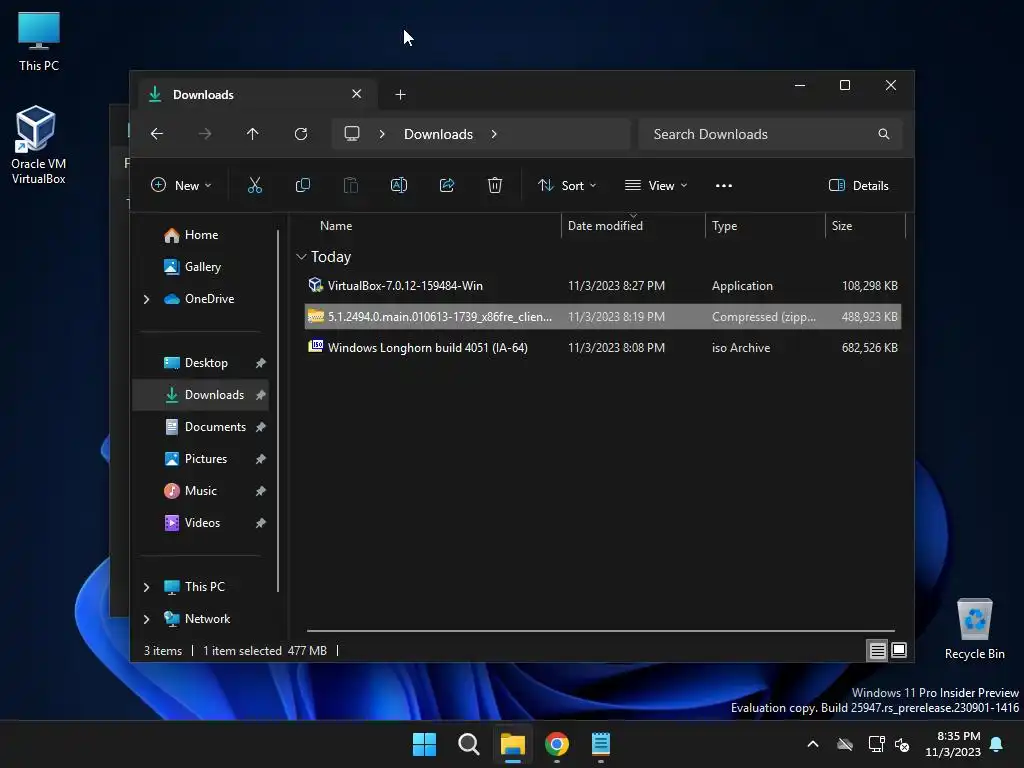Viewport: 1024px width, 768px height.
Task: Collapse the Today group
Action: (x=301, y=257)
